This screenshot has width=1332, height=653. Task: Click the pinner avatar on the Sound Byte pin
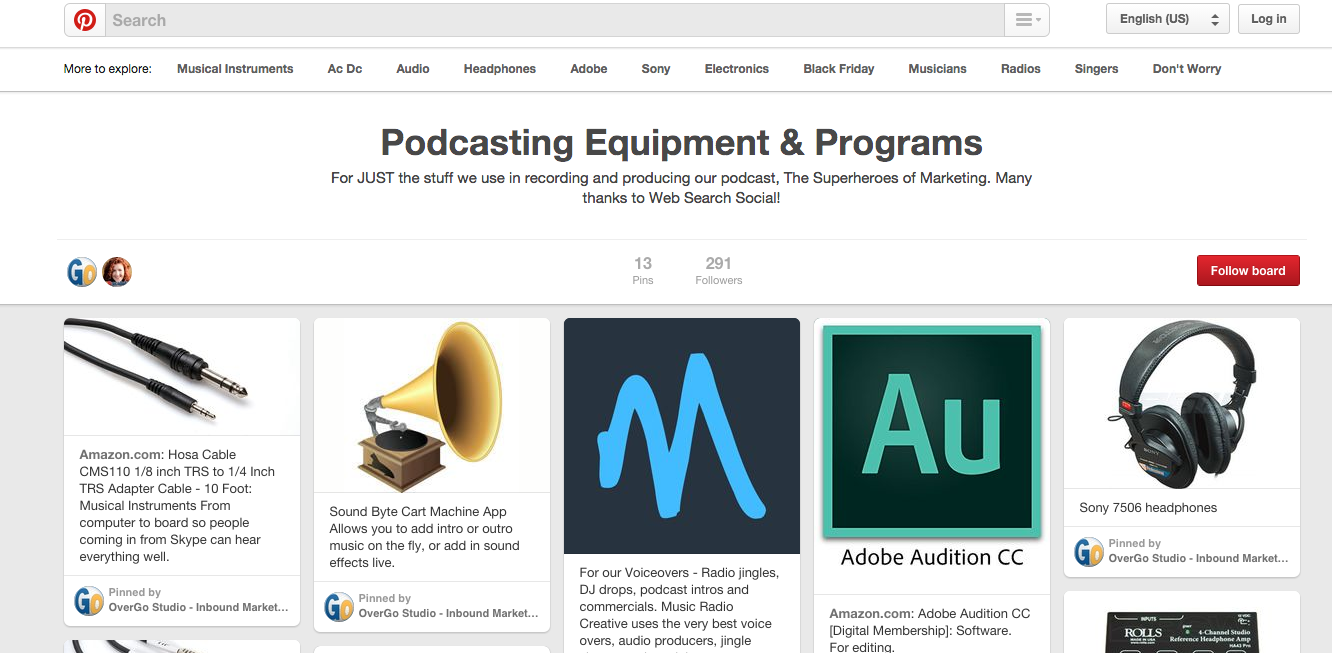click(x=339, y=607)
